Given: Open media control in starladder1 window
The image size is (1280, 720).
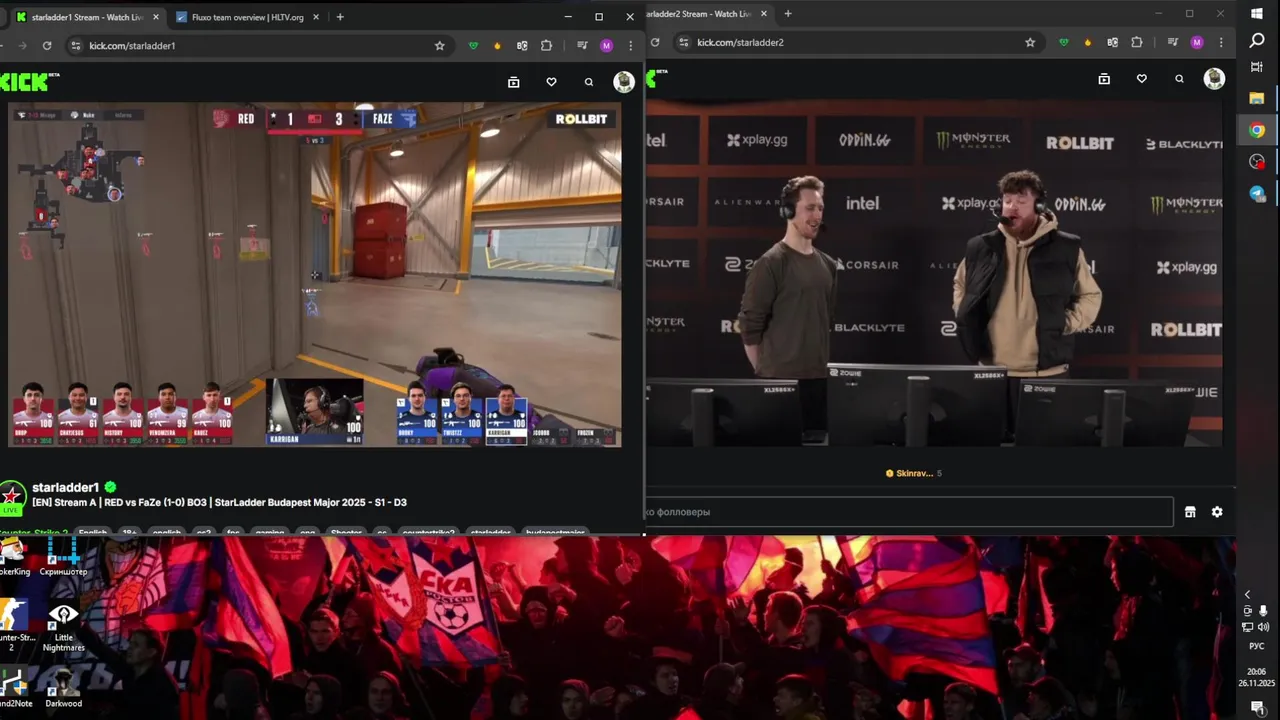Looking at the screenshot, I should [x=582, y=45].
